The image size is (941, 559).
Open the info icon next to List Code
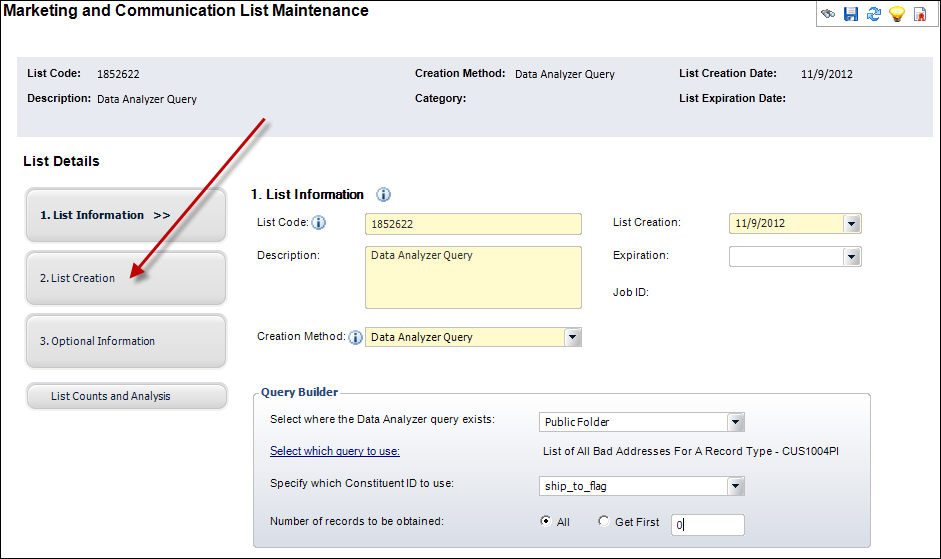[x=319, y=223]
